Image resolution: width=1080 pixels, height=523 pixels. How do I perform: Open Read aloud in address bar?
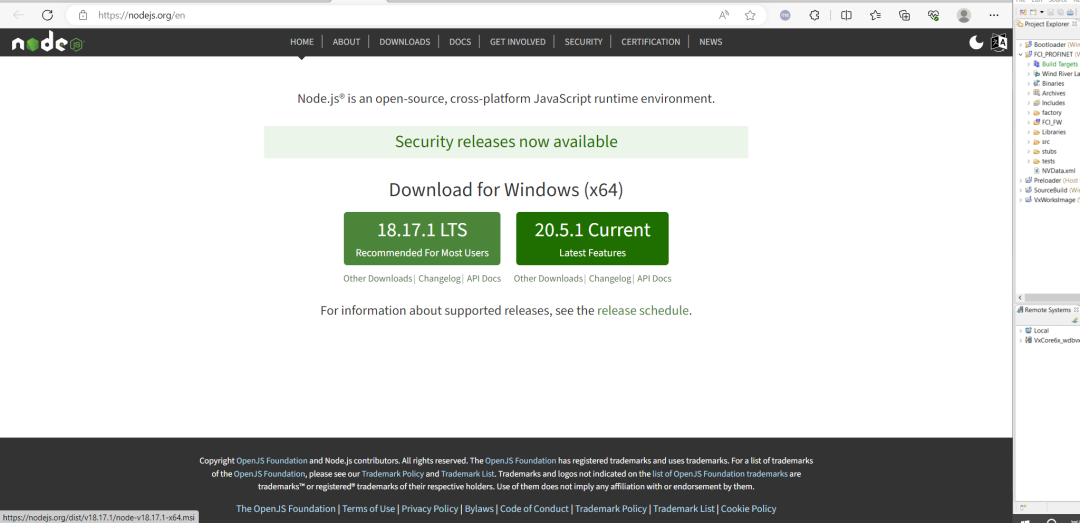coord(724,15)
